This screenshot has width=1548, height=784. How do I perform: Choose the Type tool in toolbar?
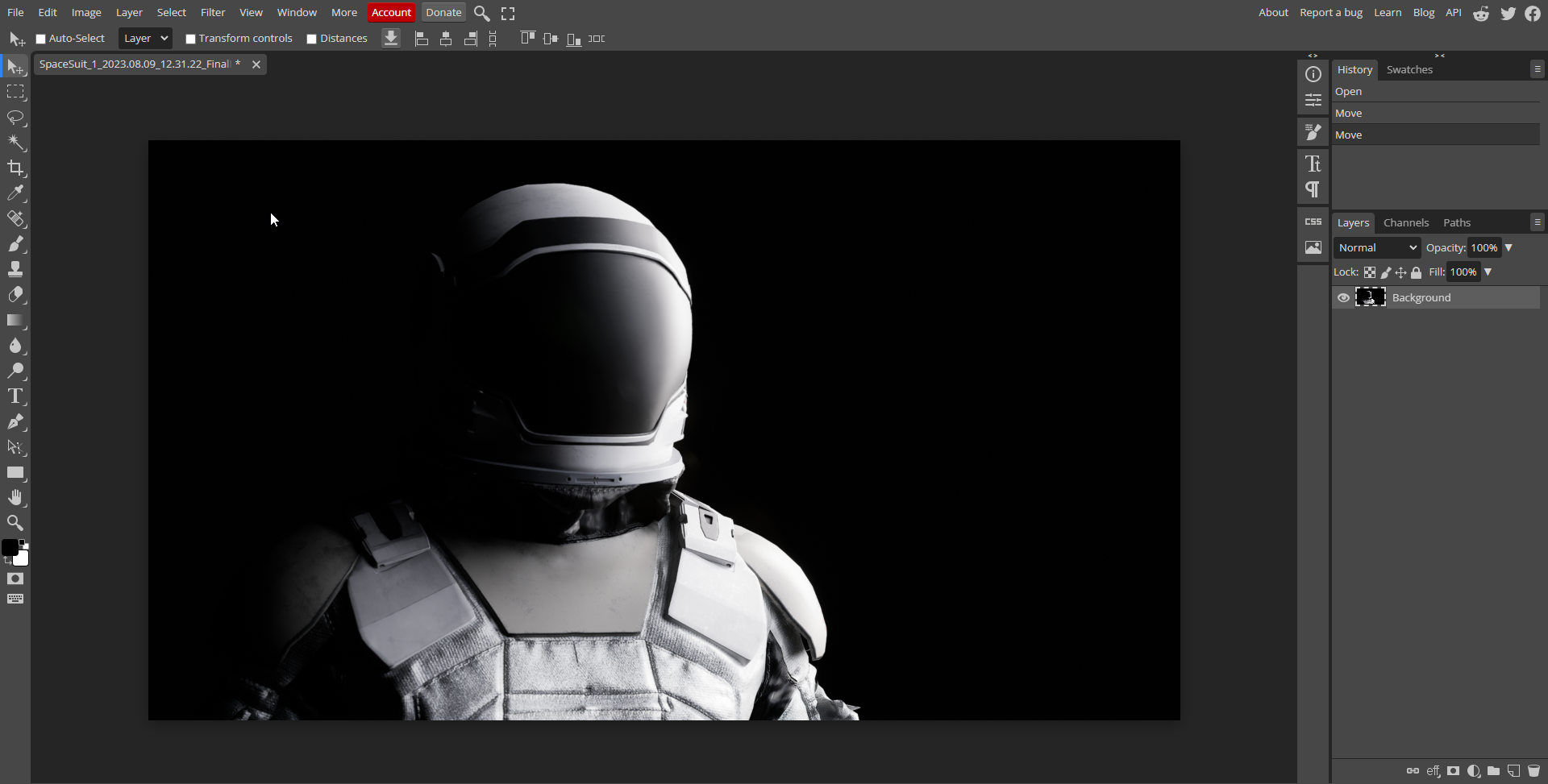pyautogui.click(x=15, y=396)
